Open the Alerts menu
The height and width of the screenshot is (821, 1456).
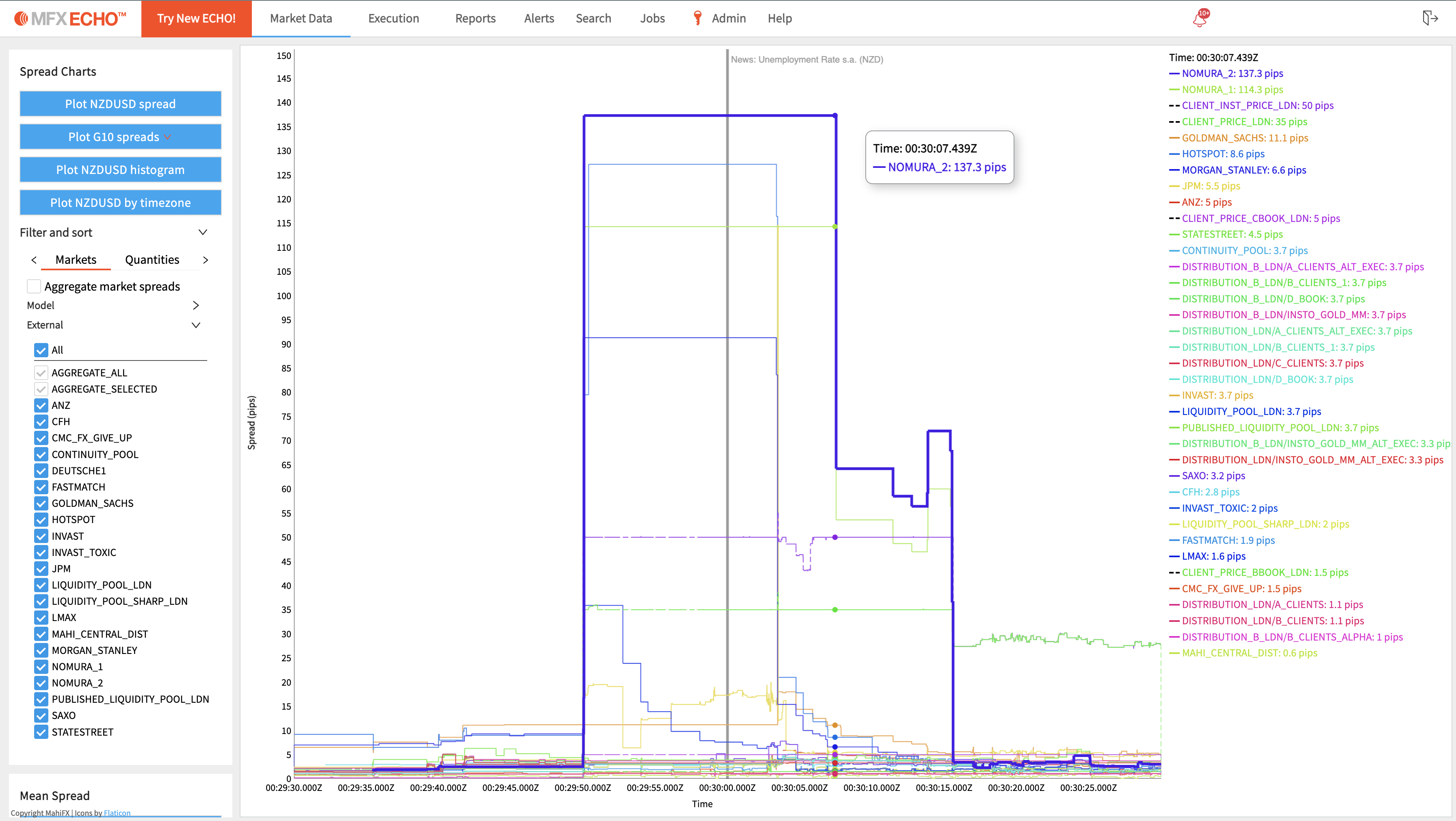pyautogui.click(x=539, y=19)
